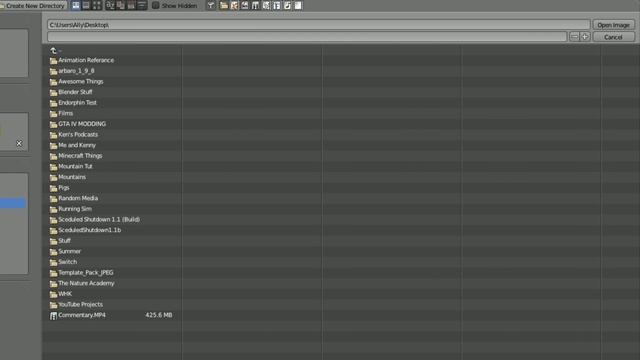640x360 pixels.
Task: Switch to detailed list display mode
Action: pyautogui.click(x=86, y=5)
